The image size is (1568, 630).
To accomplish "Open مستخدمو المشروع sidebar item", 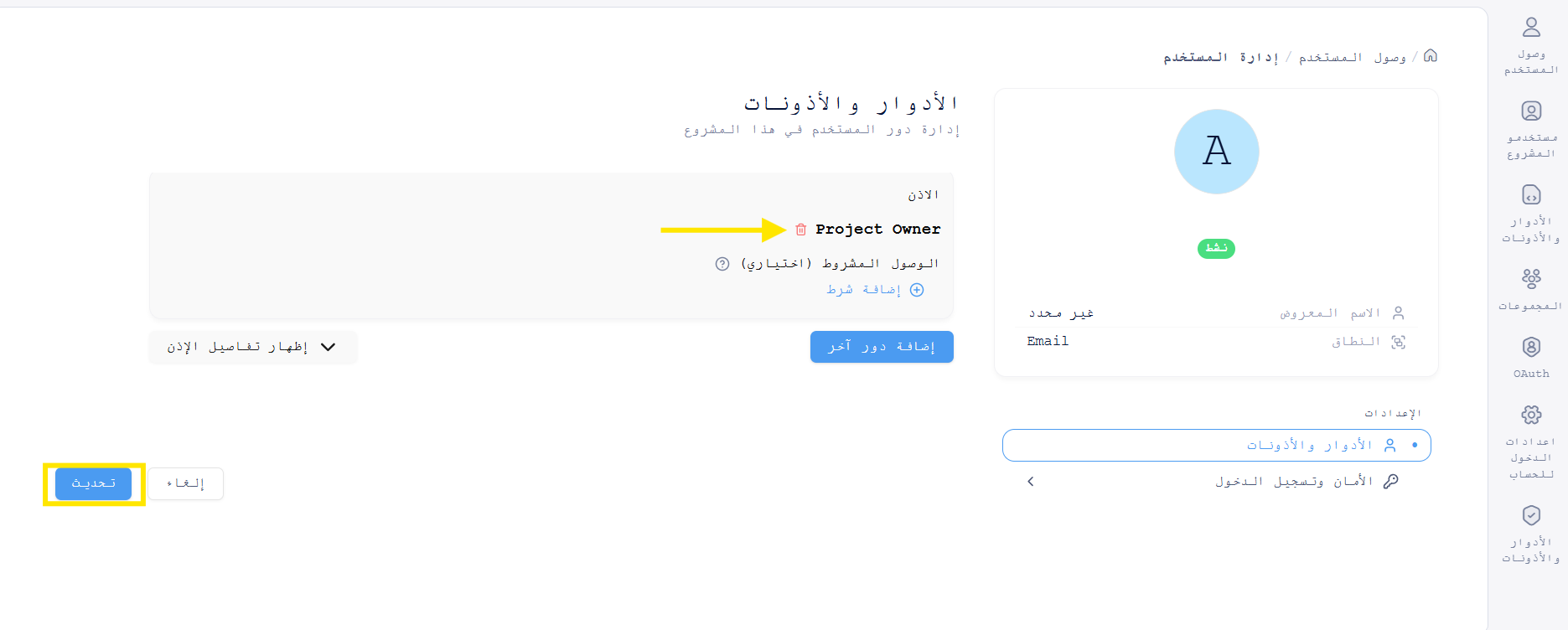I will click(1531, 129).
